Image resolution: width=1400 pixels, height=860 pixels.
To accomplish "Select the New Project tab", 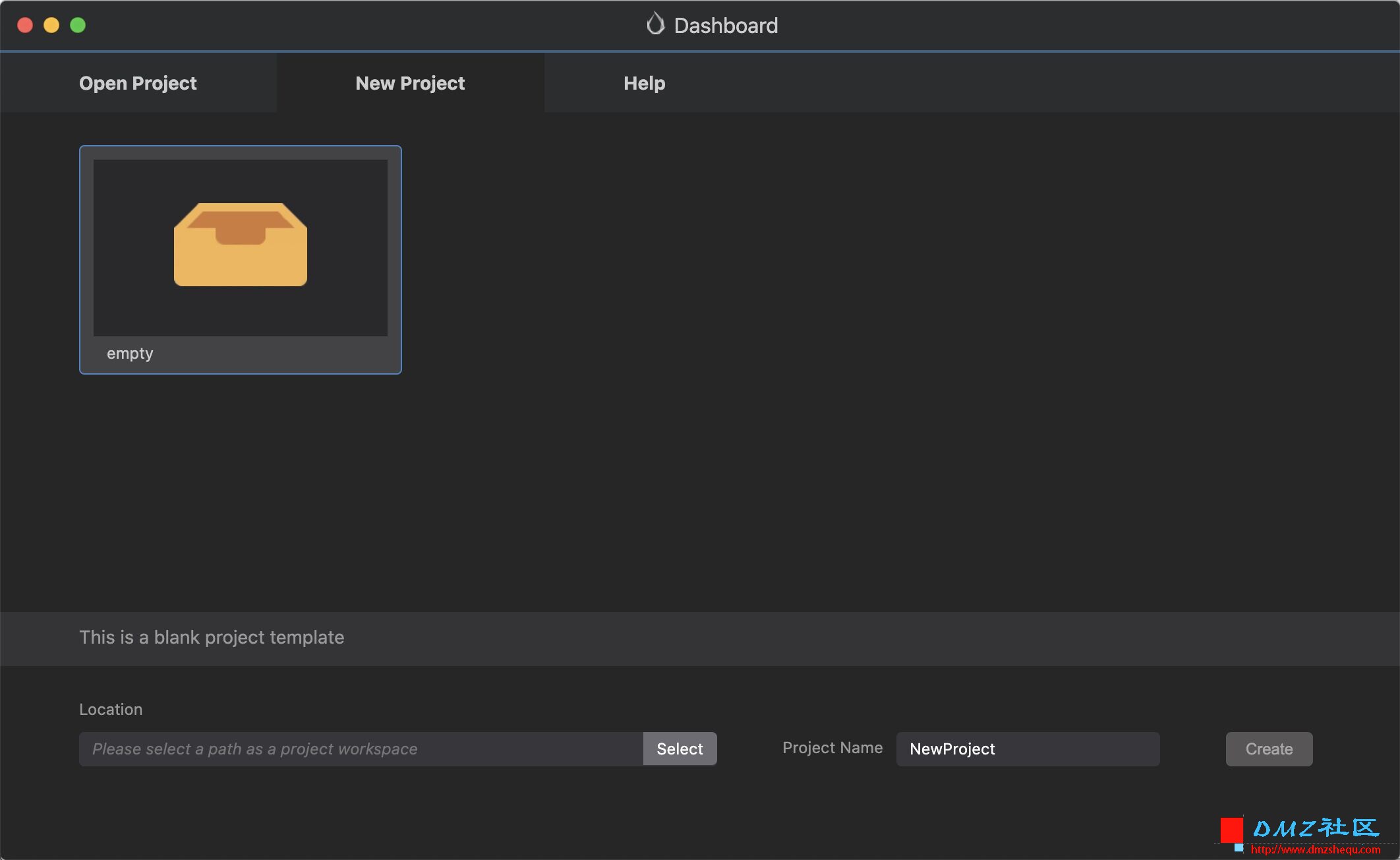I will 410,83.
